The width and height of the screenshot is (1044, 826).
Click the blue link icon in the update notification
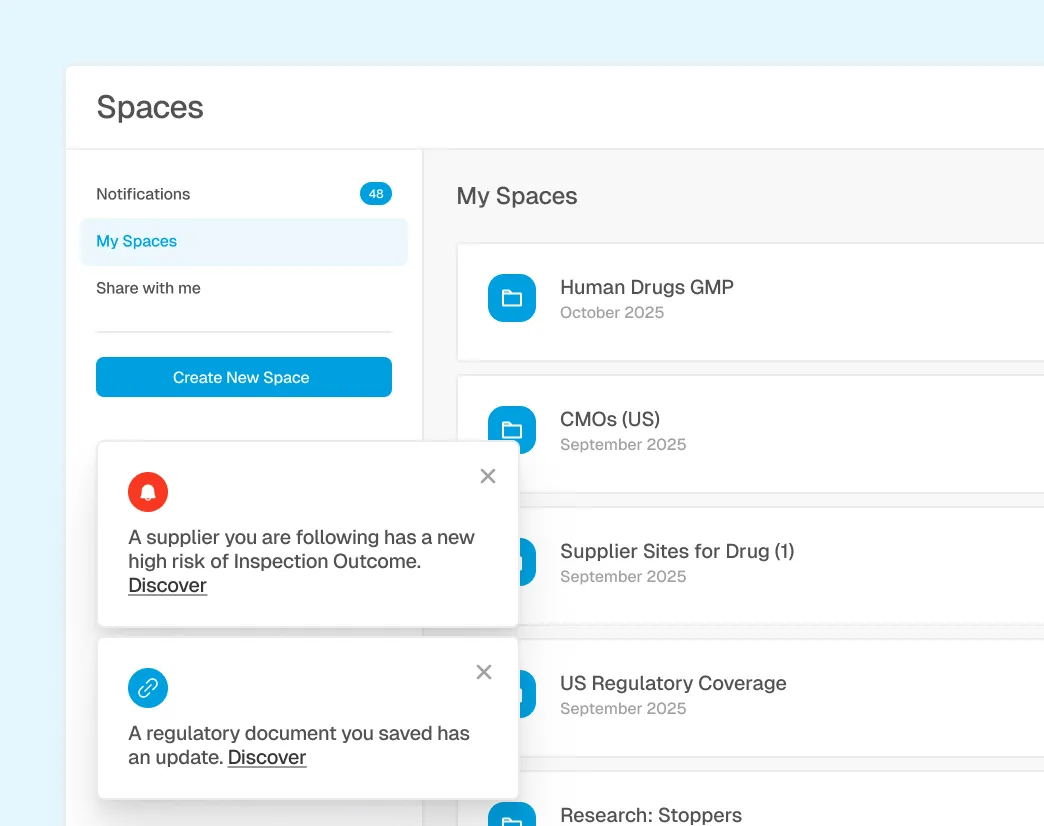[148, 687]
